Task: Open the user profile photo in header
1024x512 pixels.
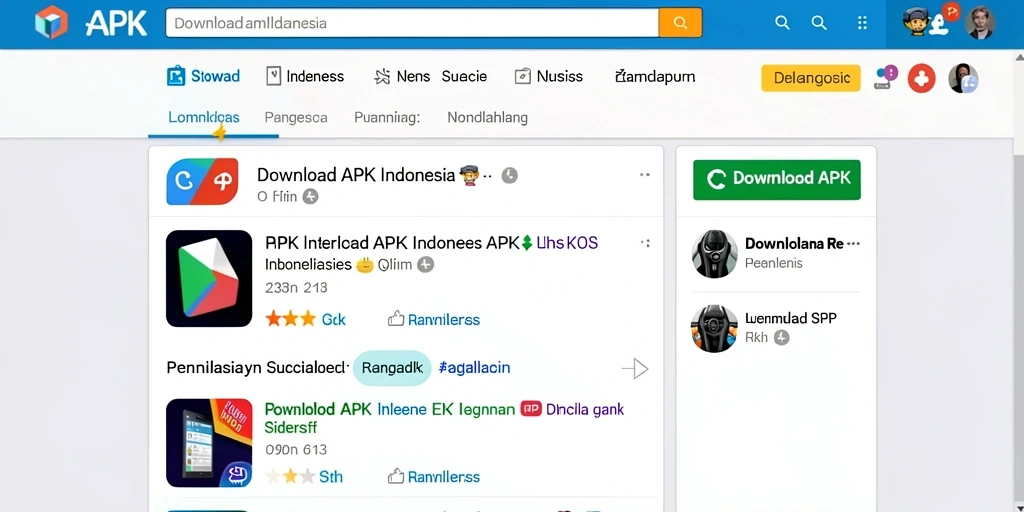Action: (x=980, y=23)
